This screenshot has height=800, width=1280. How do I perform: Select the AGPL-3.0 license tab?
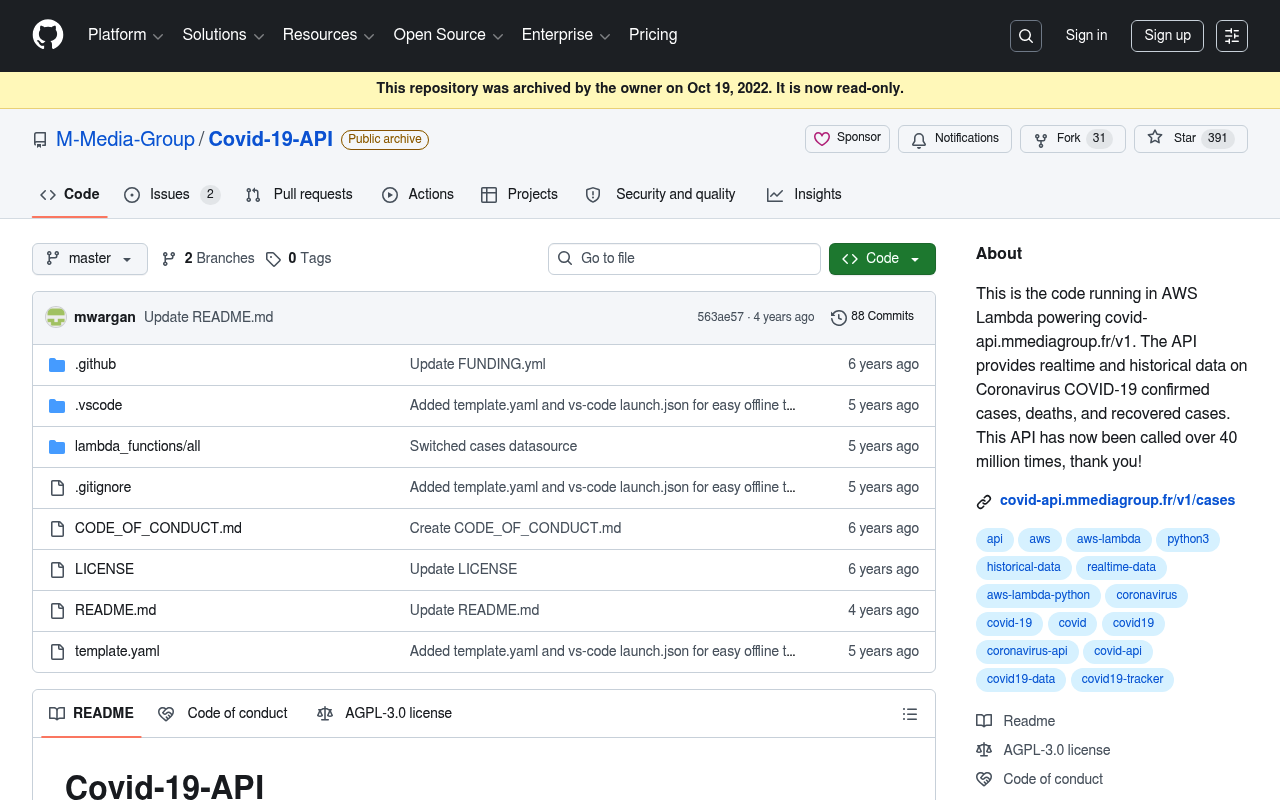(384, 714)
